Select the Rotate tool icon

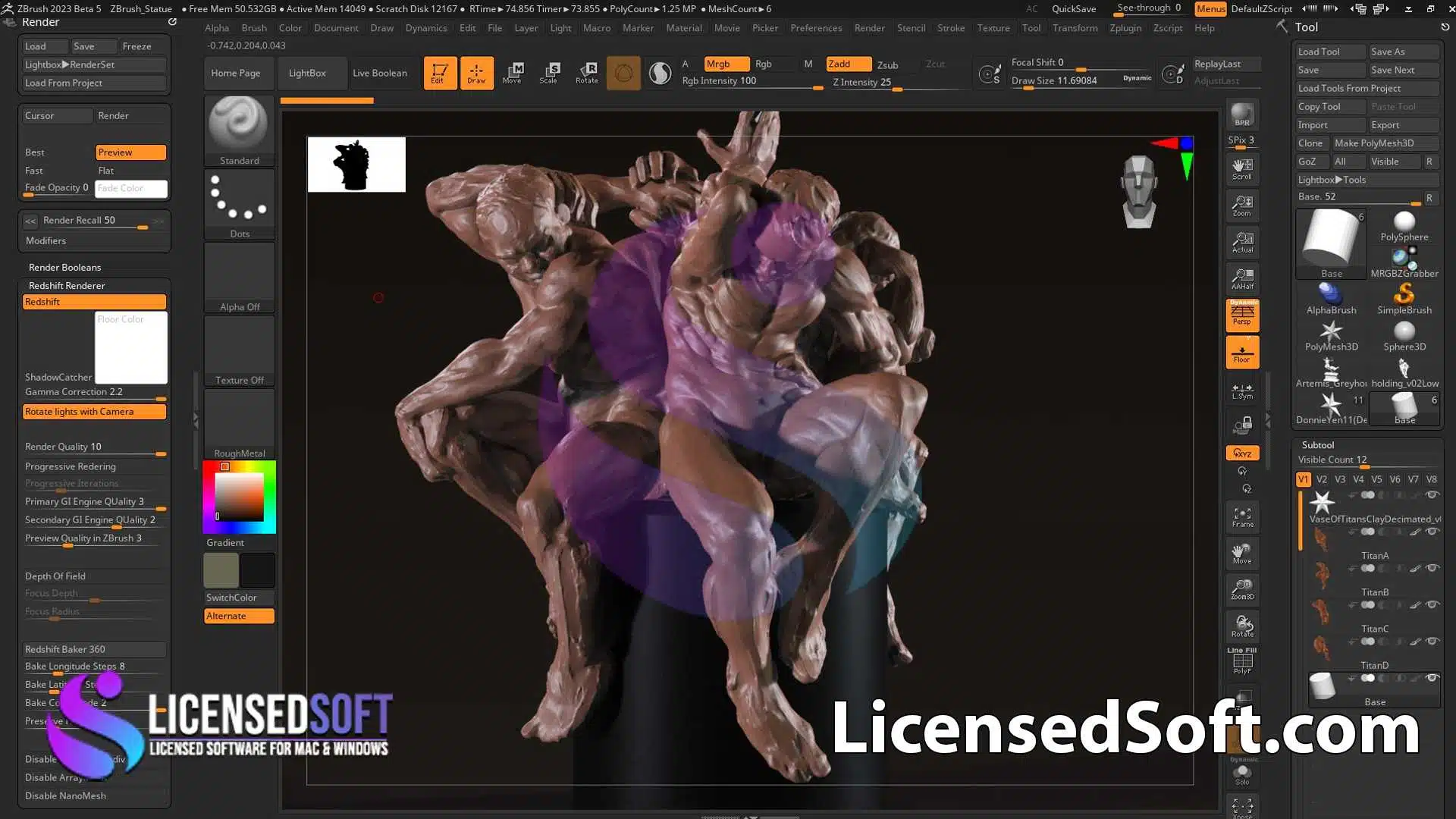tap(587, 72)
